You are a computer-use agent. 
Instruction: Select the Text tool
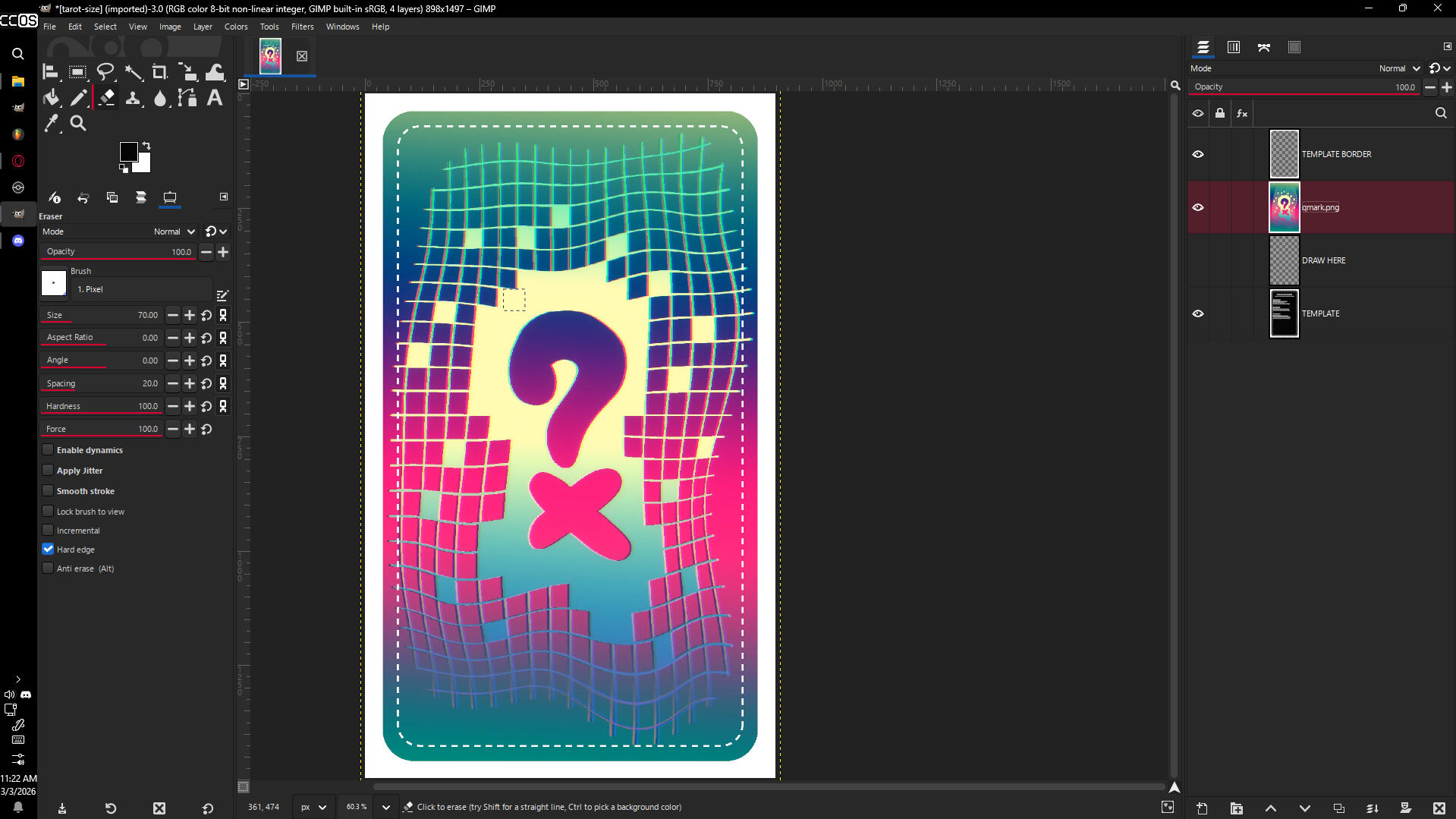coord(215,98)
